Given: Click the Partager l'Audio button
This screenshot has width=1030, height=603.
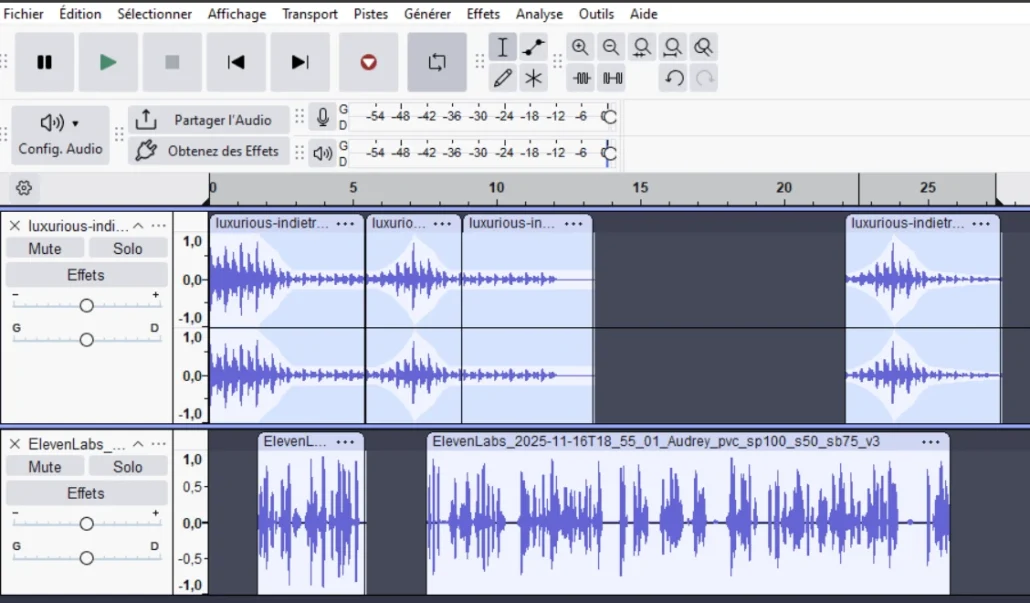Looking at the screenshot, I should coord(209,119).
